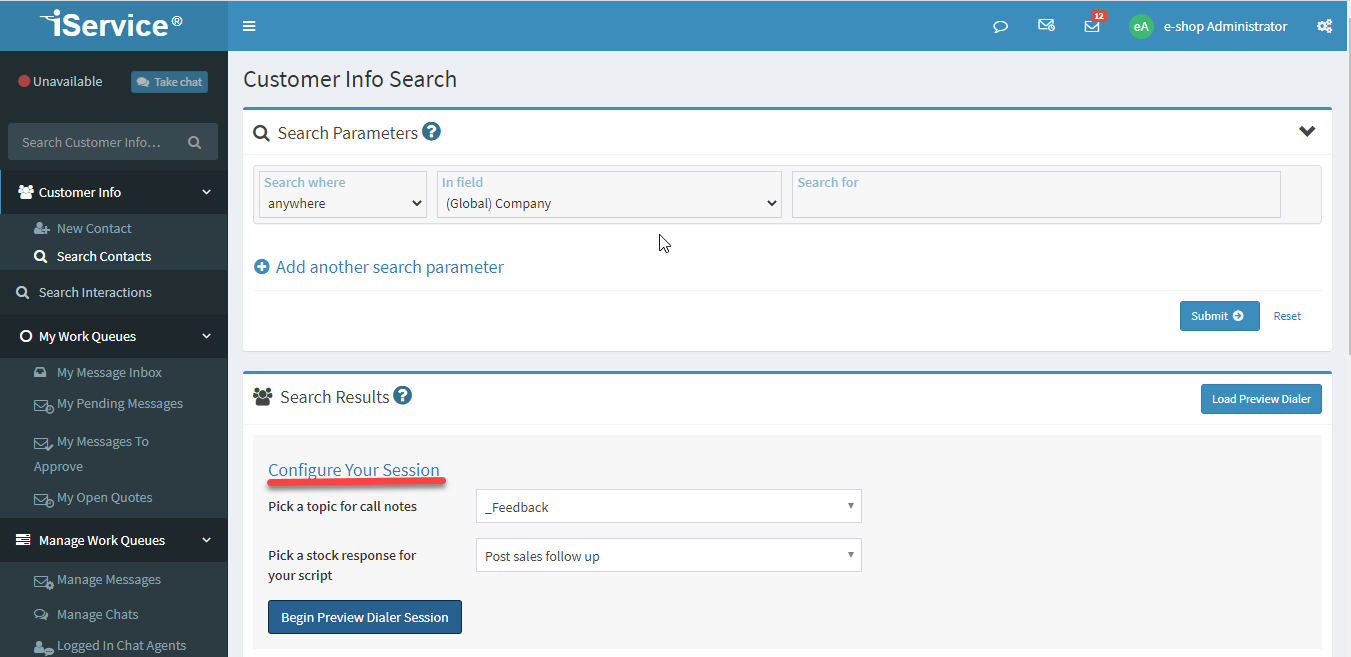Click the Search Results people icon
This screenshot has width=1351, height=657.
pos(263,396)
